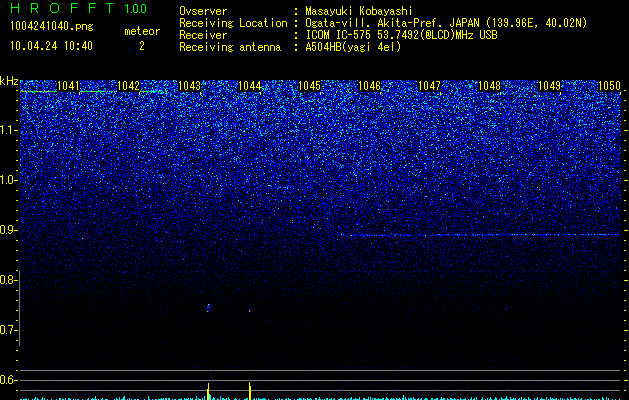Viewport: 629px width, 400px height.
Task: Click the HROFFT 1.0.0 title text
Action: pos(79,8)
